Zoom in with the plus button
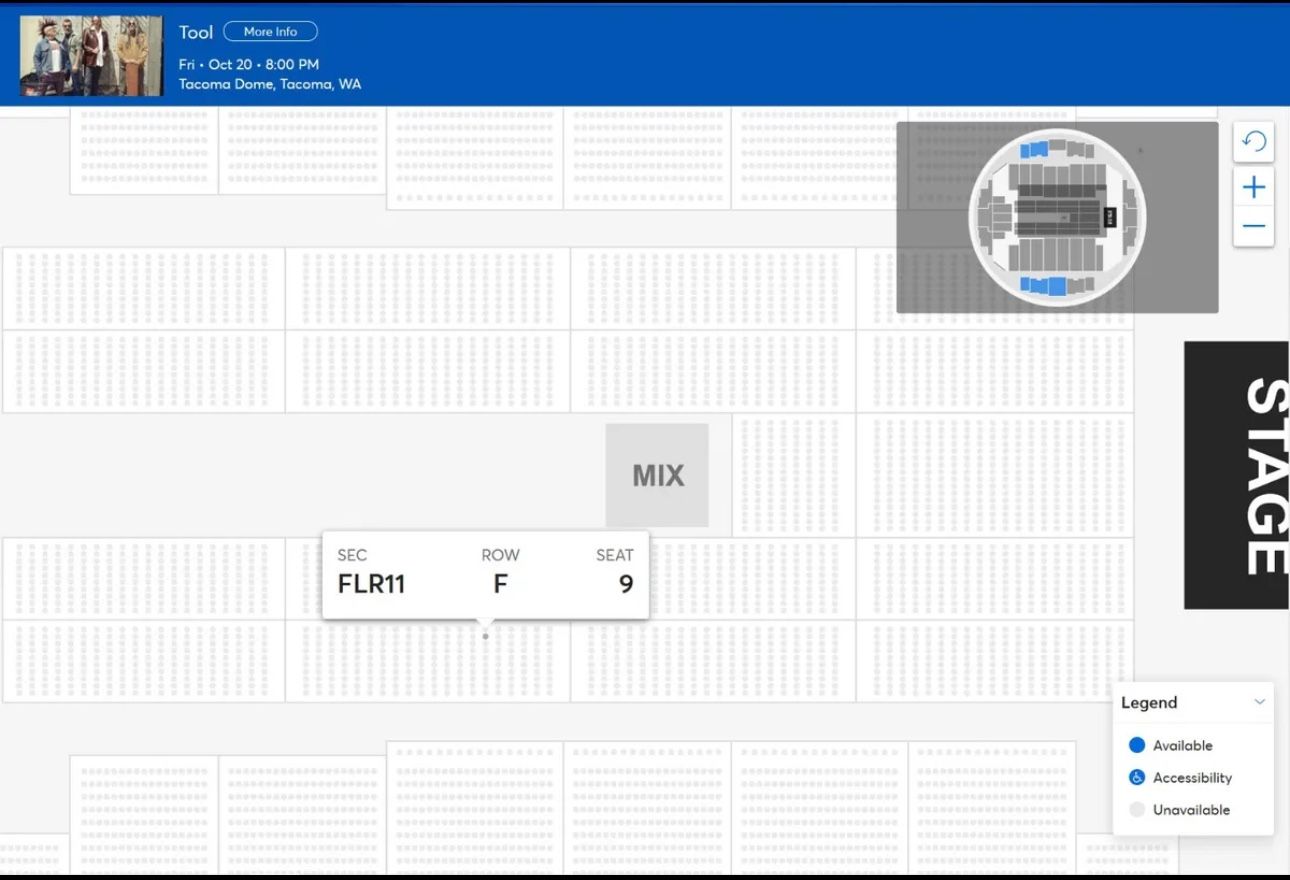This screenshot has height=880, width=1290. pyautogui.click(x=1253, y=187)
